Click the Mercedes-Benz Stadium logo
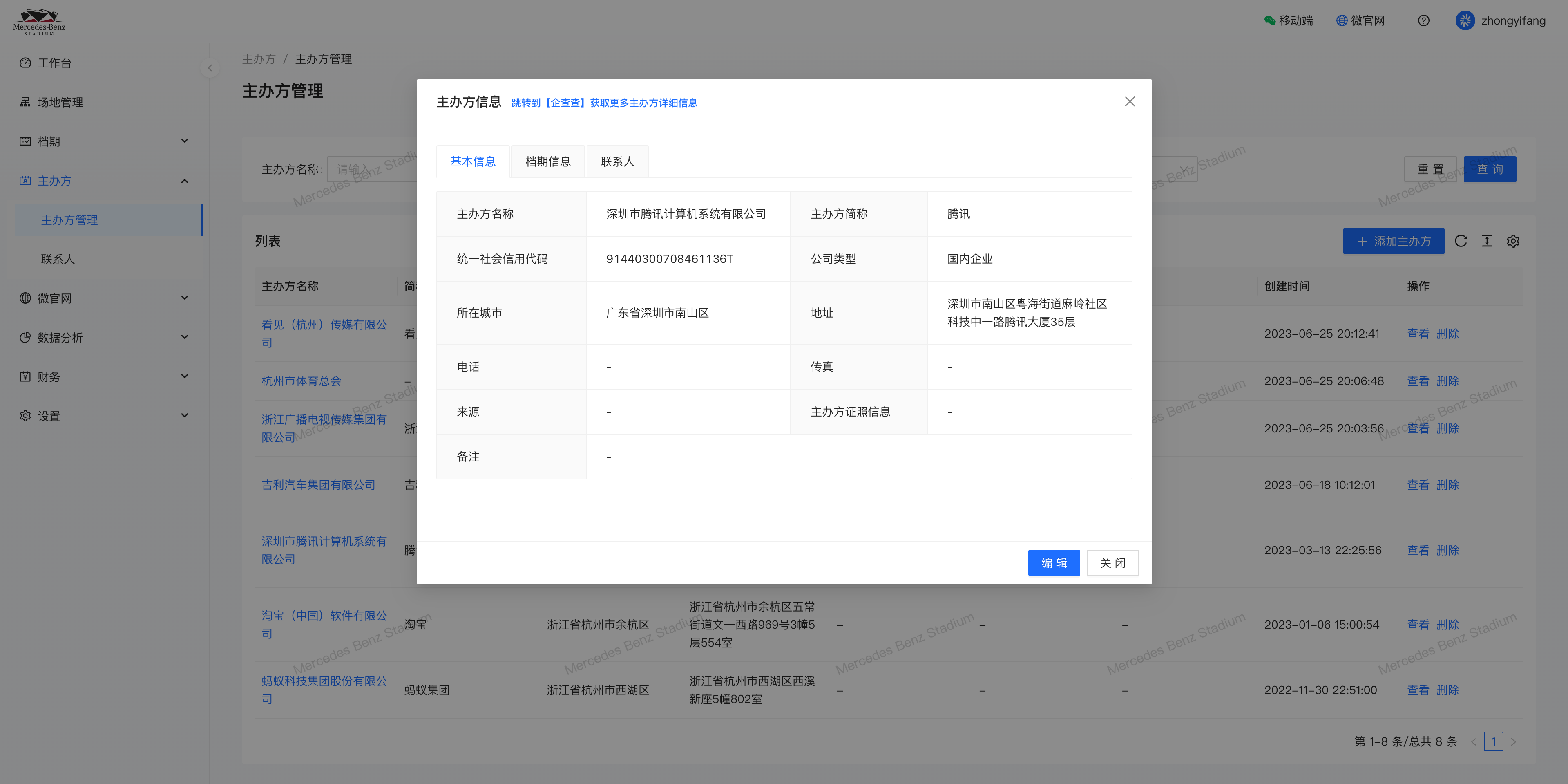The image size is (1568, 784). [40, 22]
